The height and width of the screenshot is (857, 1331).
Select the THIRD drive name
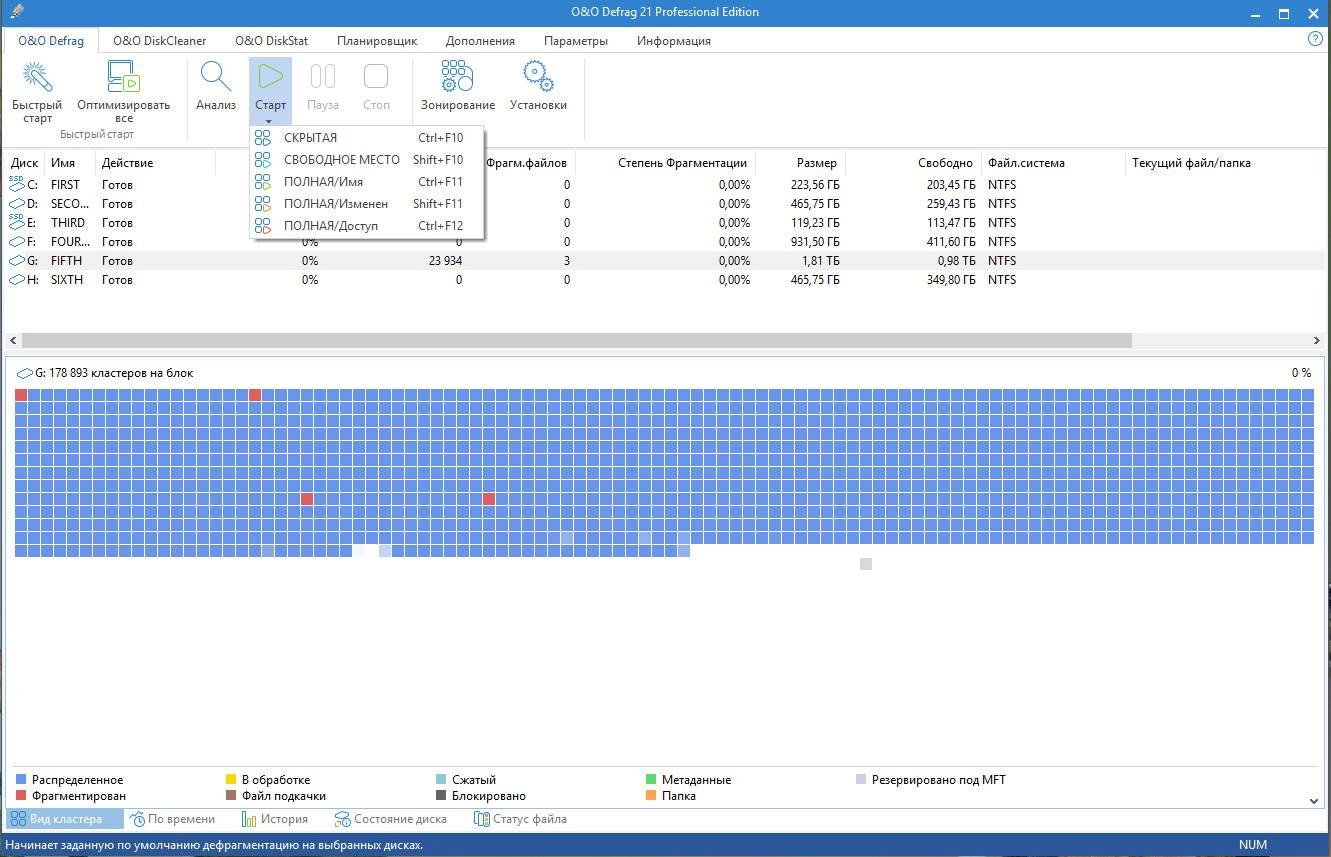[68, 222]
